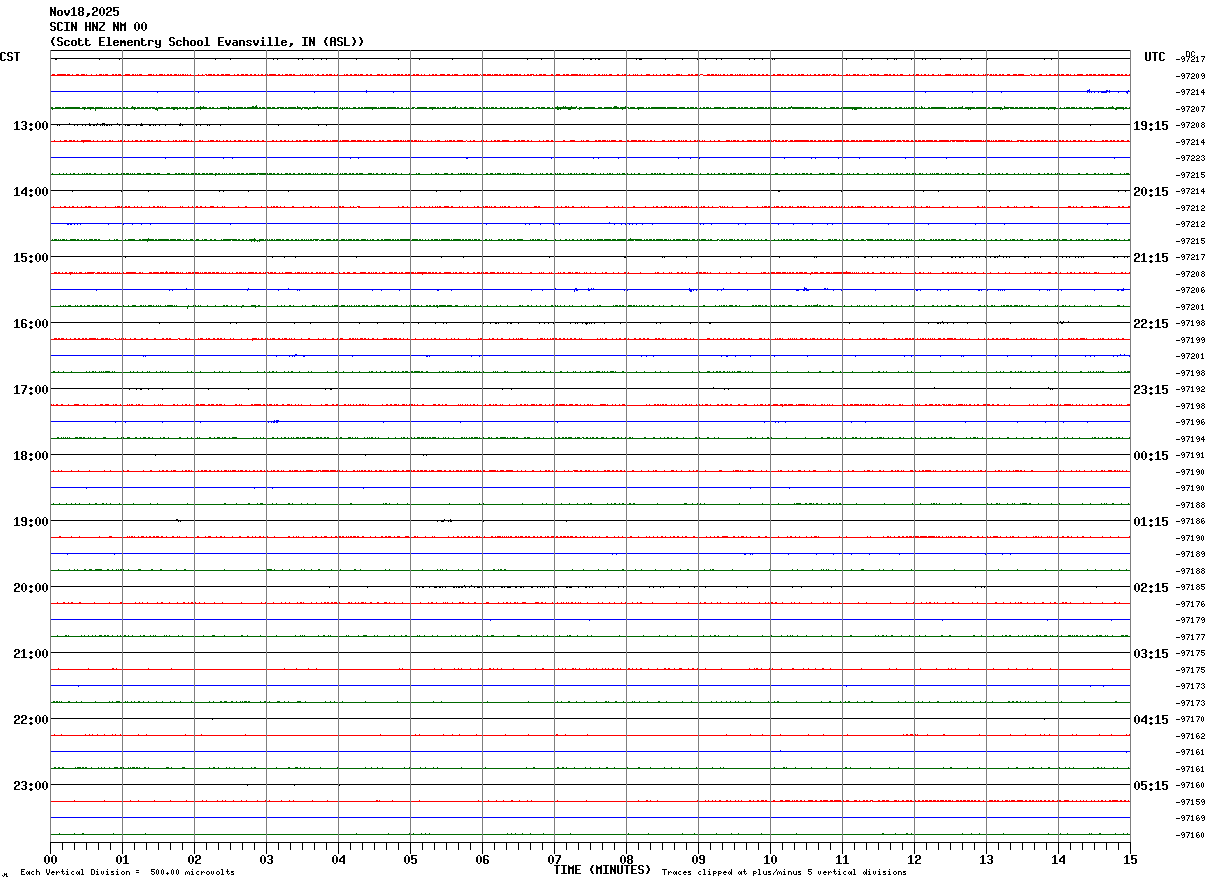
Task: Click the 21:15 UTC time label
Action: pyautogui.click(x=1151, y=258)
